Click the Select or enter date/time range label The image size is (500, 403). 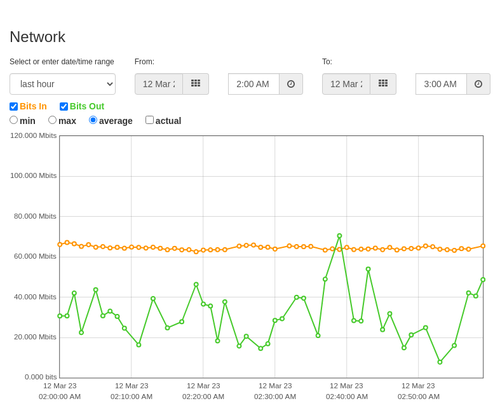[x=62, y=62]
